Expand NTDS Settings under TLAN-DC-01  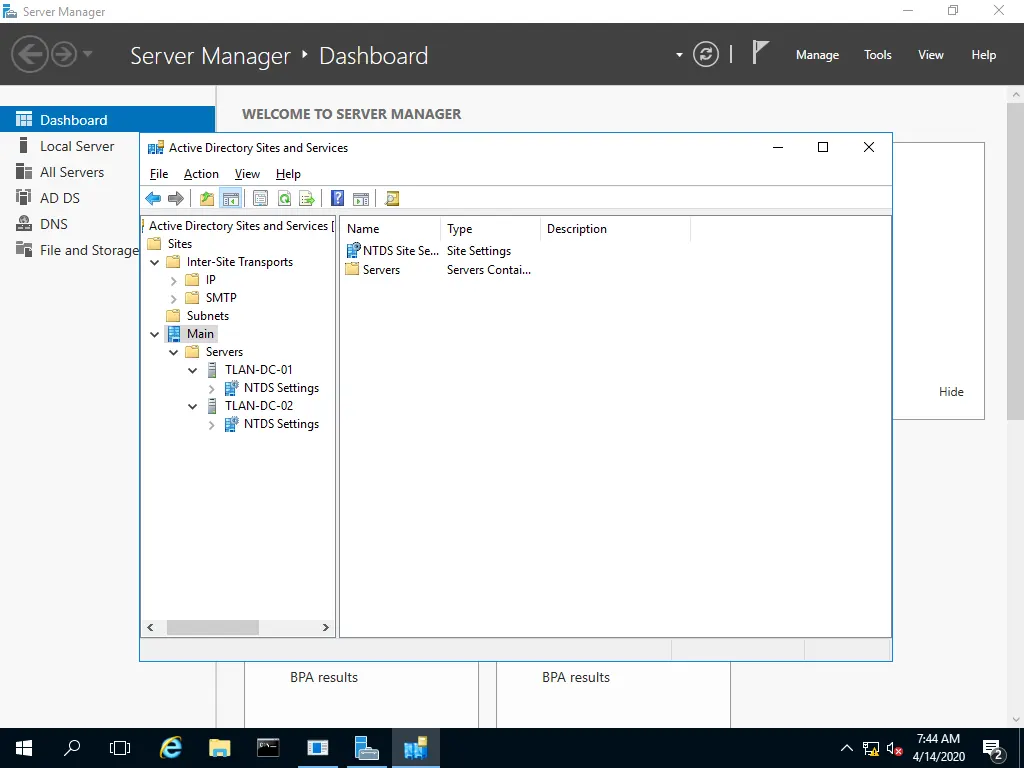click(211, 389)
